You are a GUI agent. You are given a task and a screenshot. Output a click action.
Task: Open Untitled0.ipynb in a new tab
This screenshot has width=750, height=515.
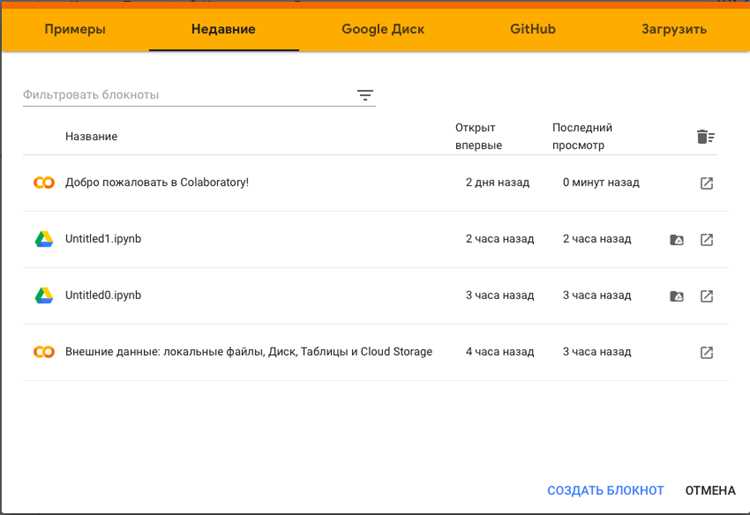point(706,296)
